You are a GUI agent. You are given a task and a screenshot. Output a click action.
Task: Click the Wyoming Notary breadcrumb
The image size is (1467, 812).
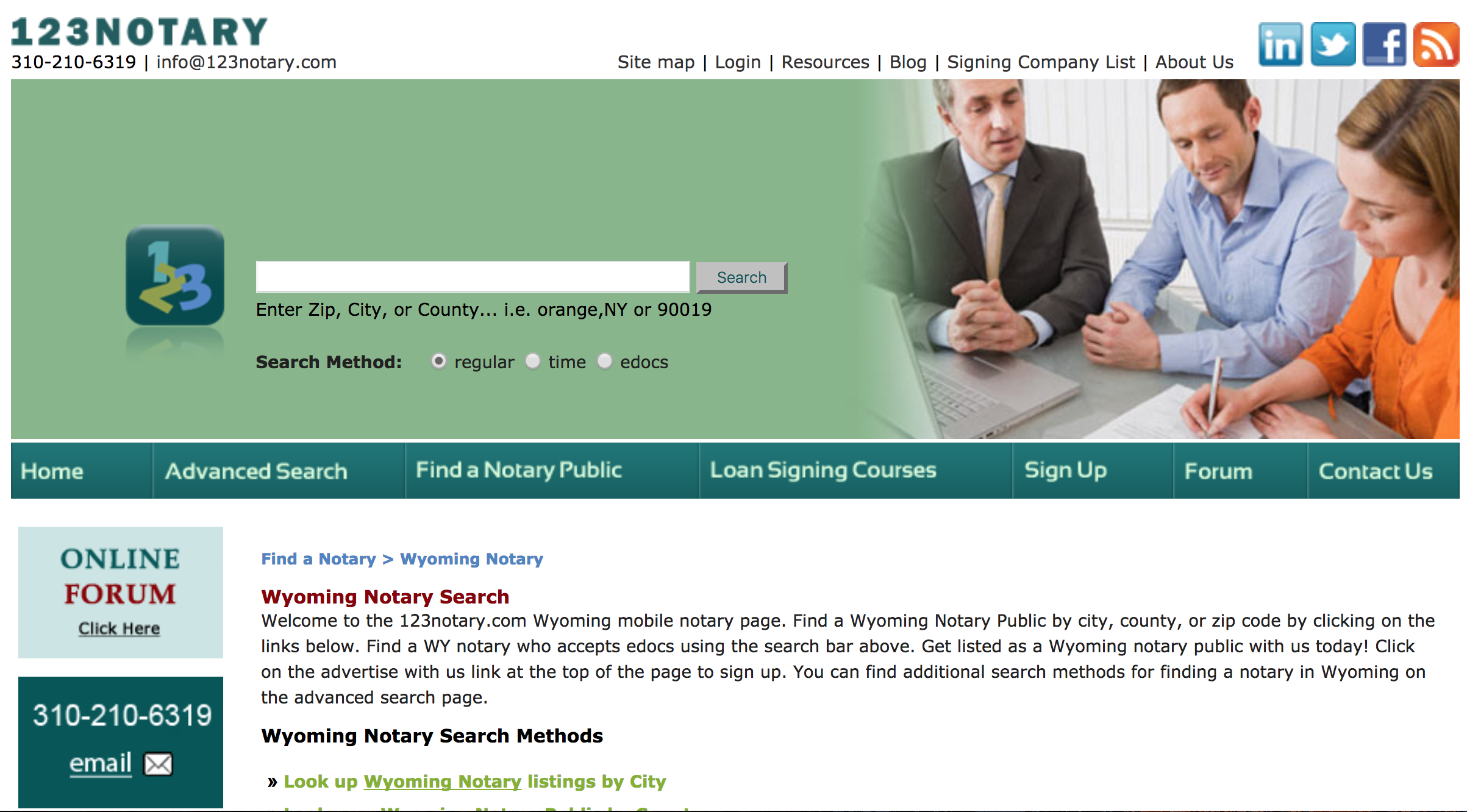point(471,559)
